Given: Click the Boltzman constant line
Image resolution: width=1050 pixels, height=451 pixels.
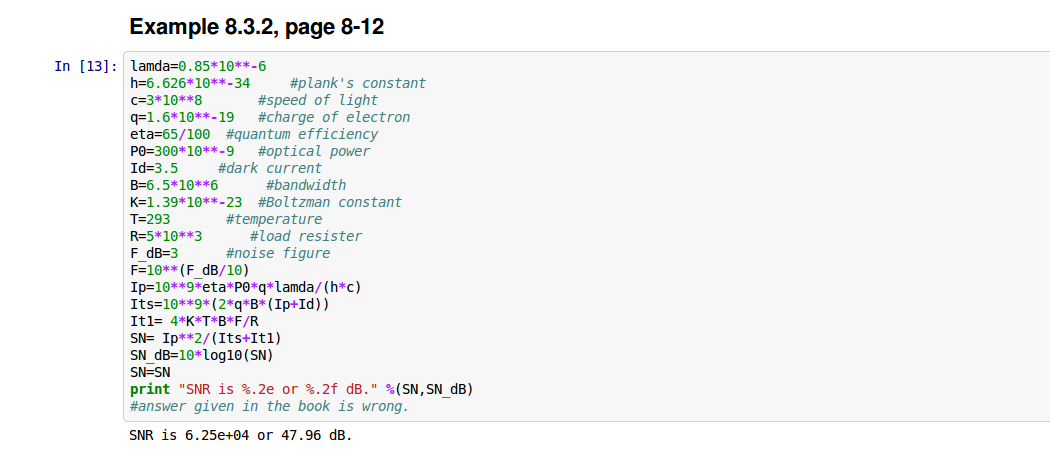Looking at the screenshot, I should click(x=266, y=203).
